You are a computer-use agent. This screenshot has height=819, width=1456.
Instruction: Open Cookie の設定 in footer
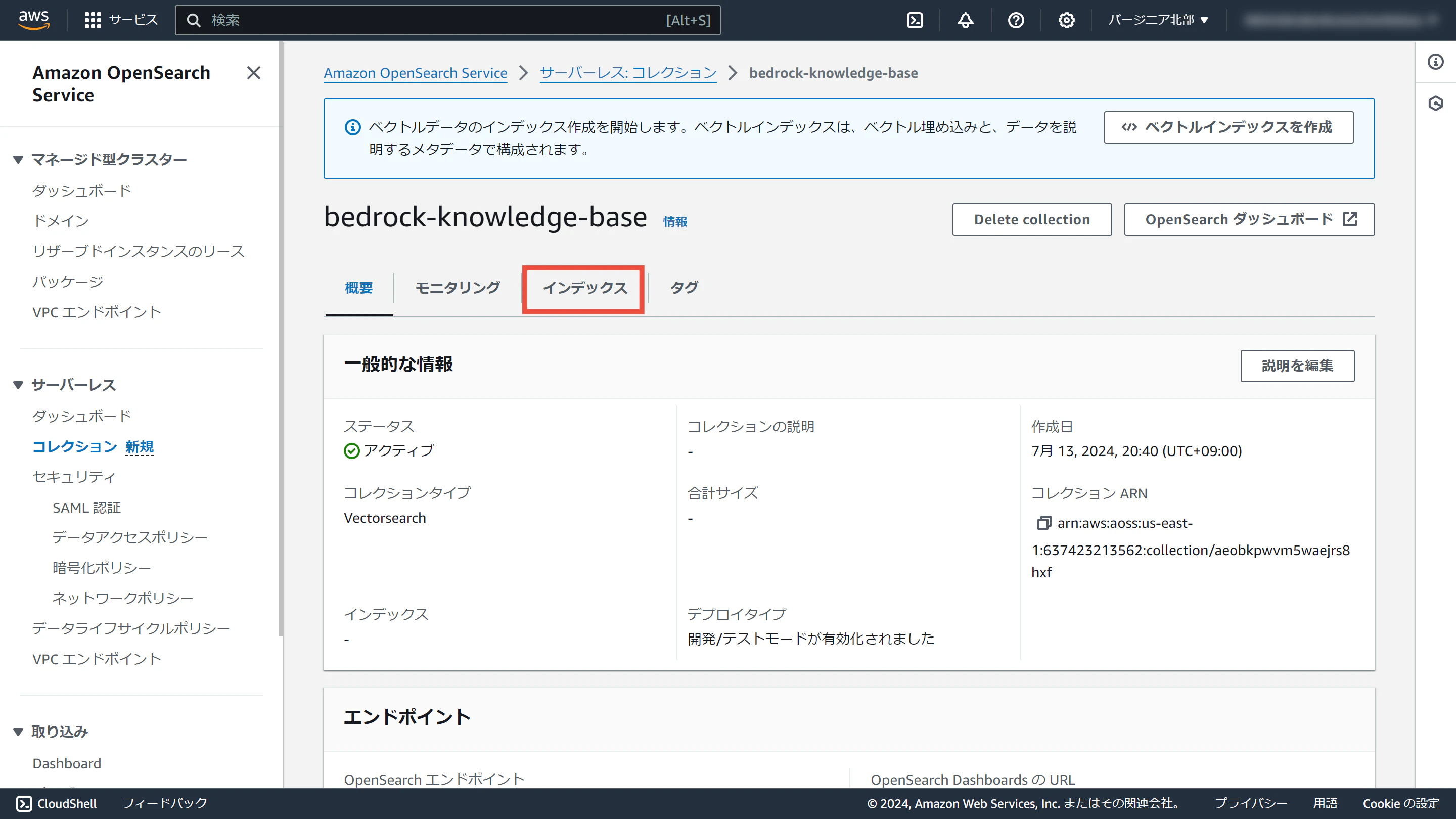click(1401, 804)
